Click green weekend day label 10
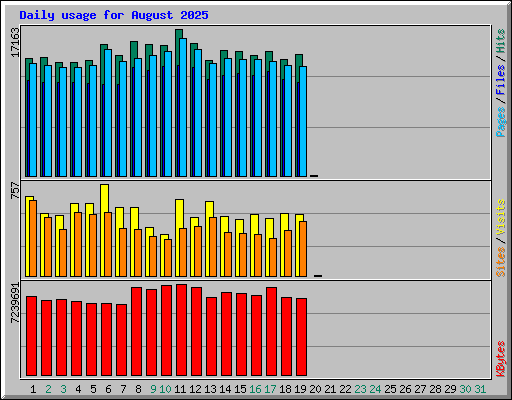The height and width of the screenshot is (400, 512). (165, 389)
